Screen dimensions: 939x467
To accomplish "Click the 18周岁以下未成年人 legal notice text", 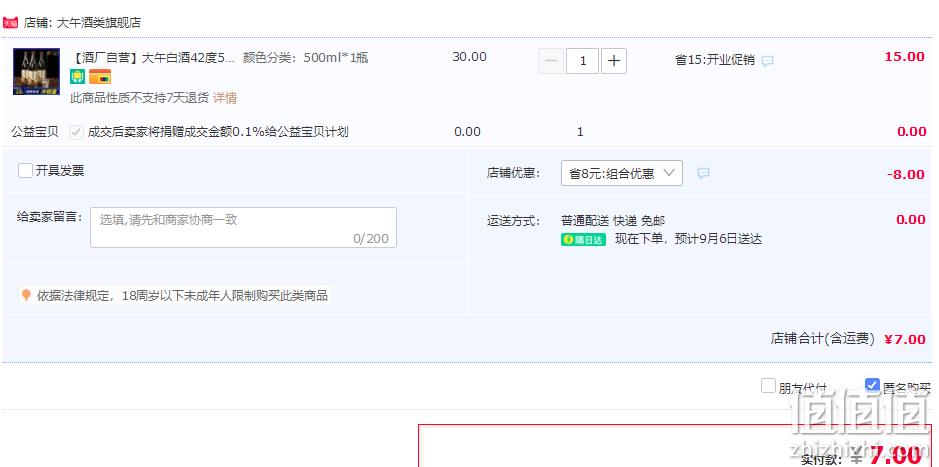I will point(183,295).
